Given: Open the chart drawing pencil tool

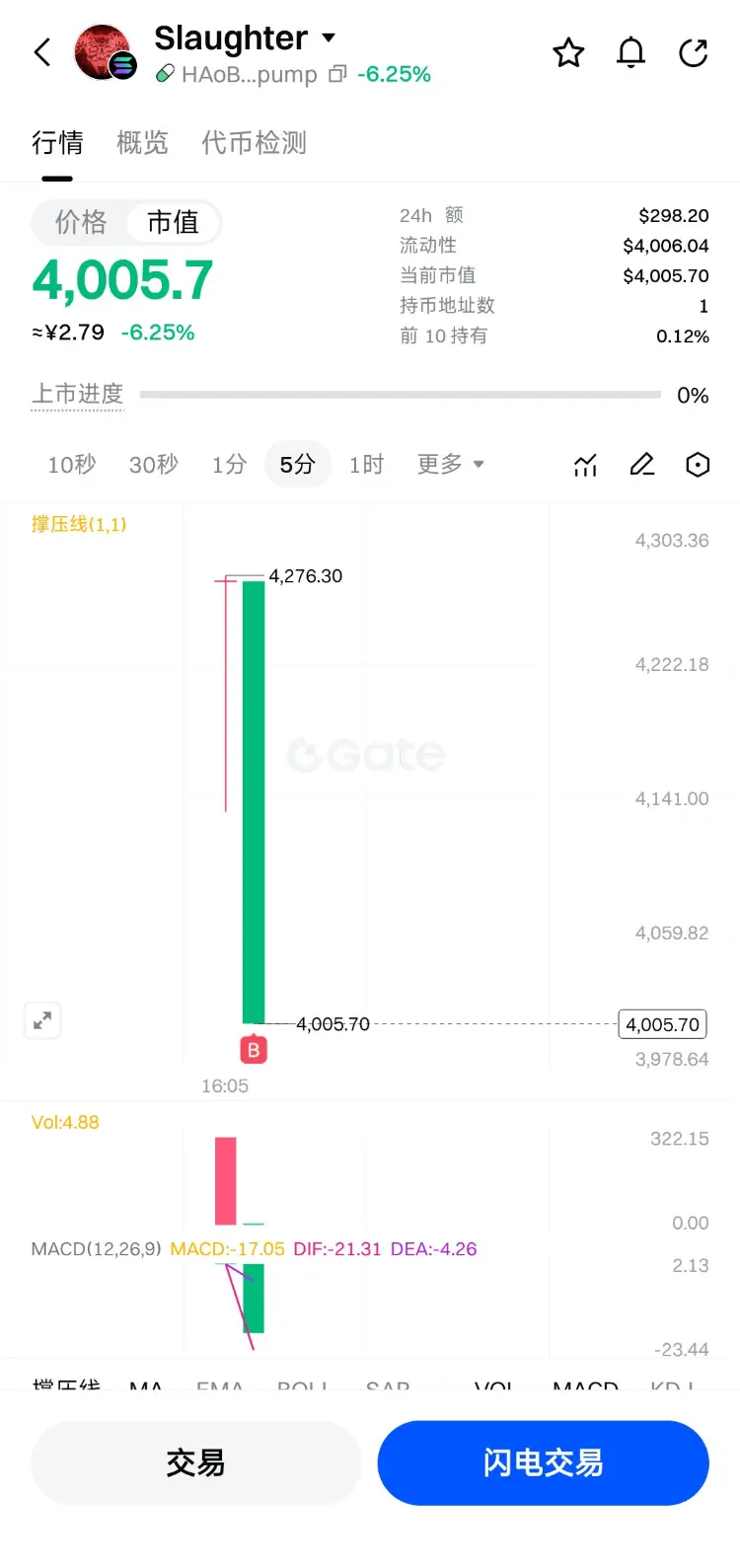Looking at the screenshot, I should (x=642, y=465).
